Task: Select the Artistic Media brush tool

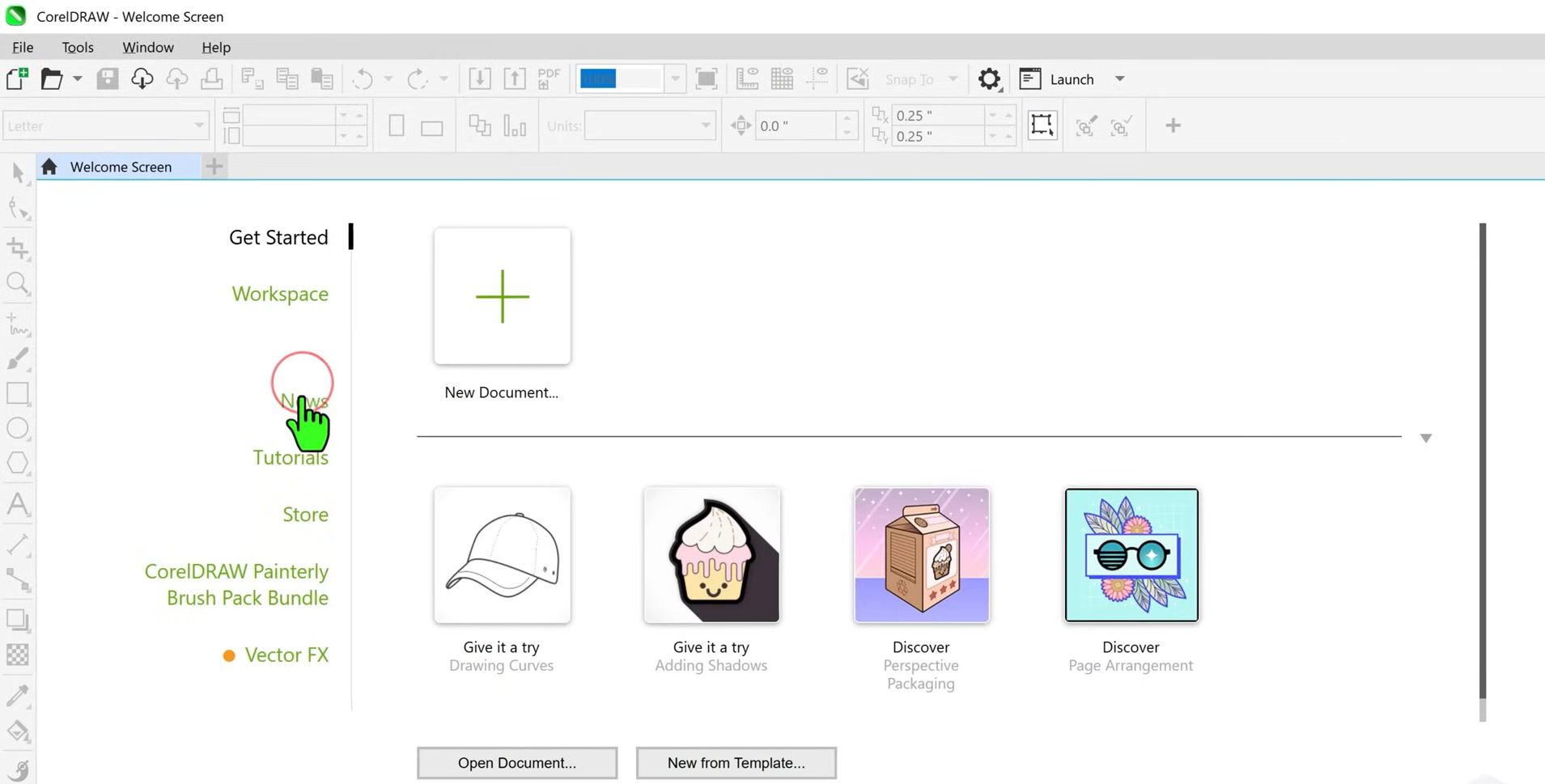Action: tap(18, 358)
